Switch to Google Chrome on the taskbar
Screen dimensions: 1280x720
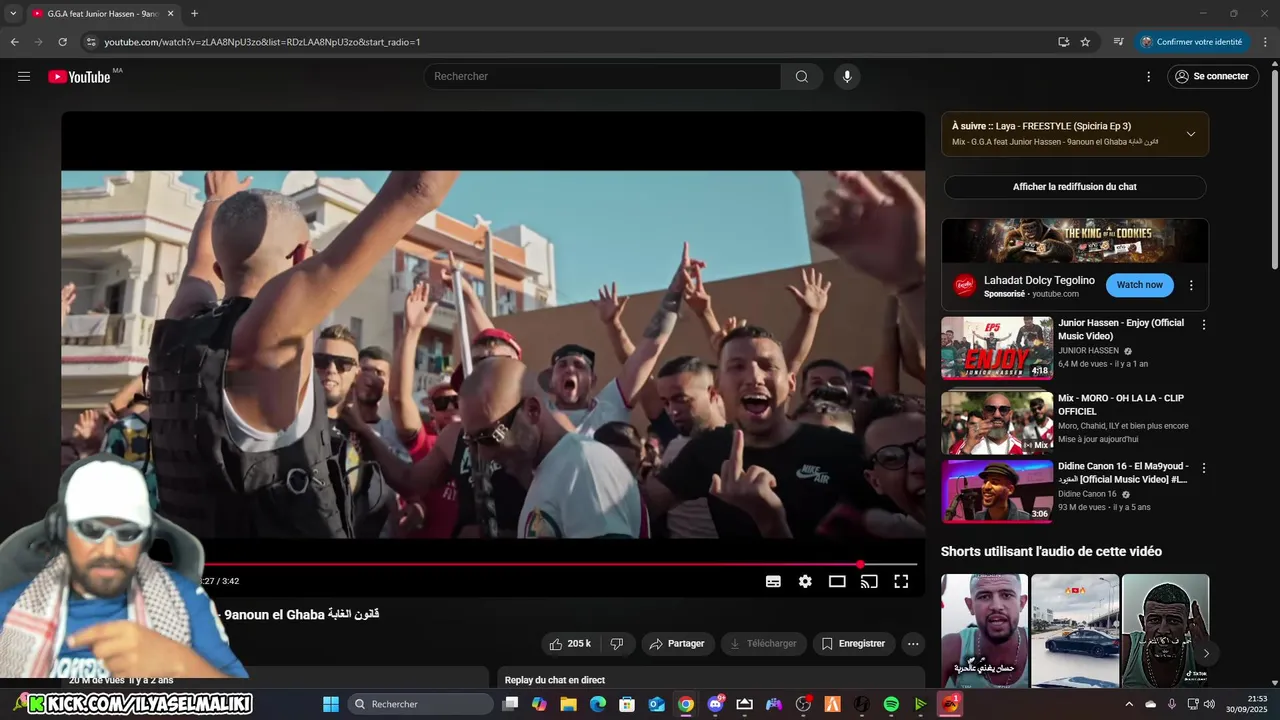point(685,704)
